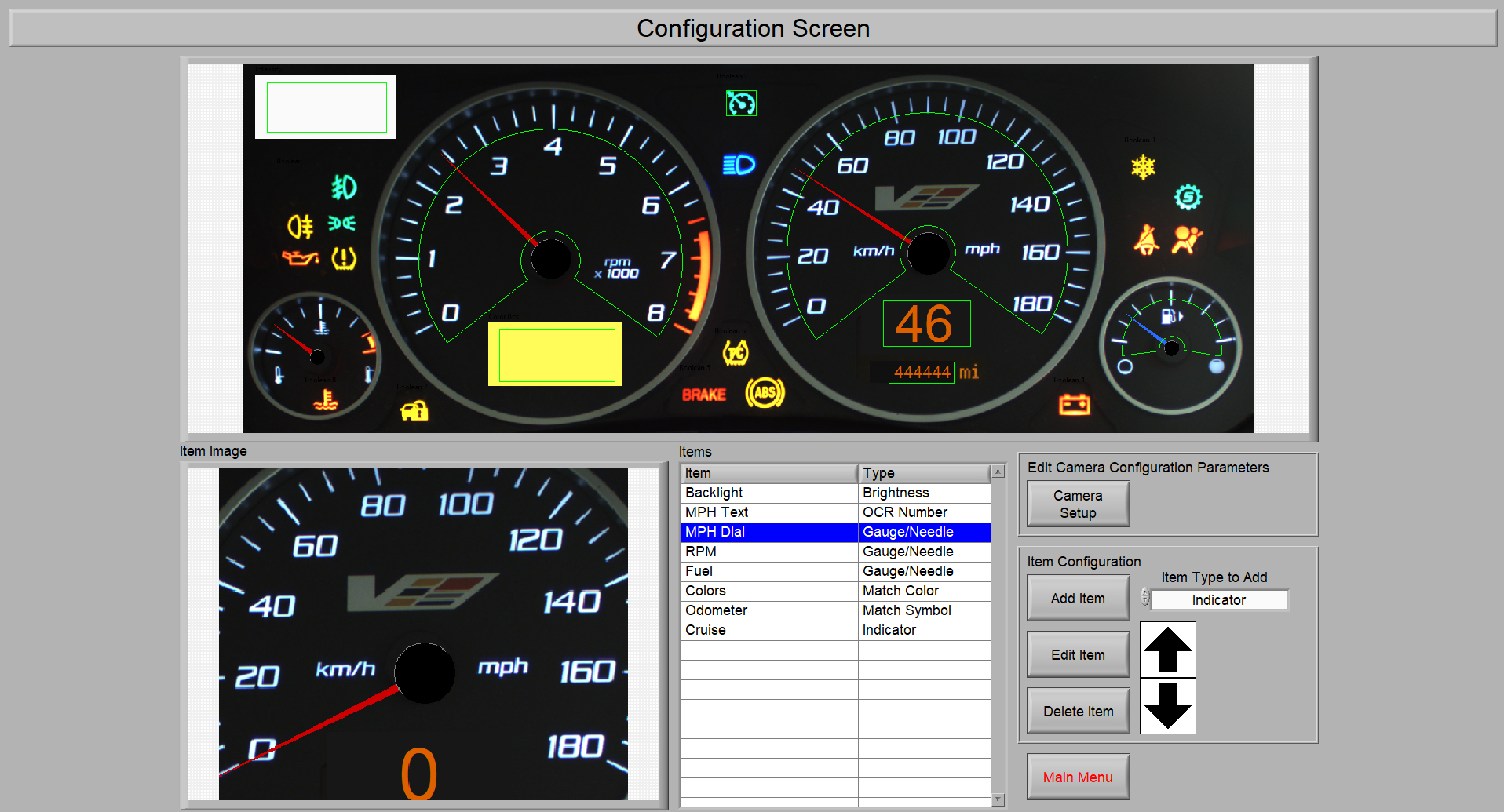Image resolution: width=1504 pixels, height=812 pixels.
Task: Click the Items list scroll up arrow
Action: click(998, 472)
